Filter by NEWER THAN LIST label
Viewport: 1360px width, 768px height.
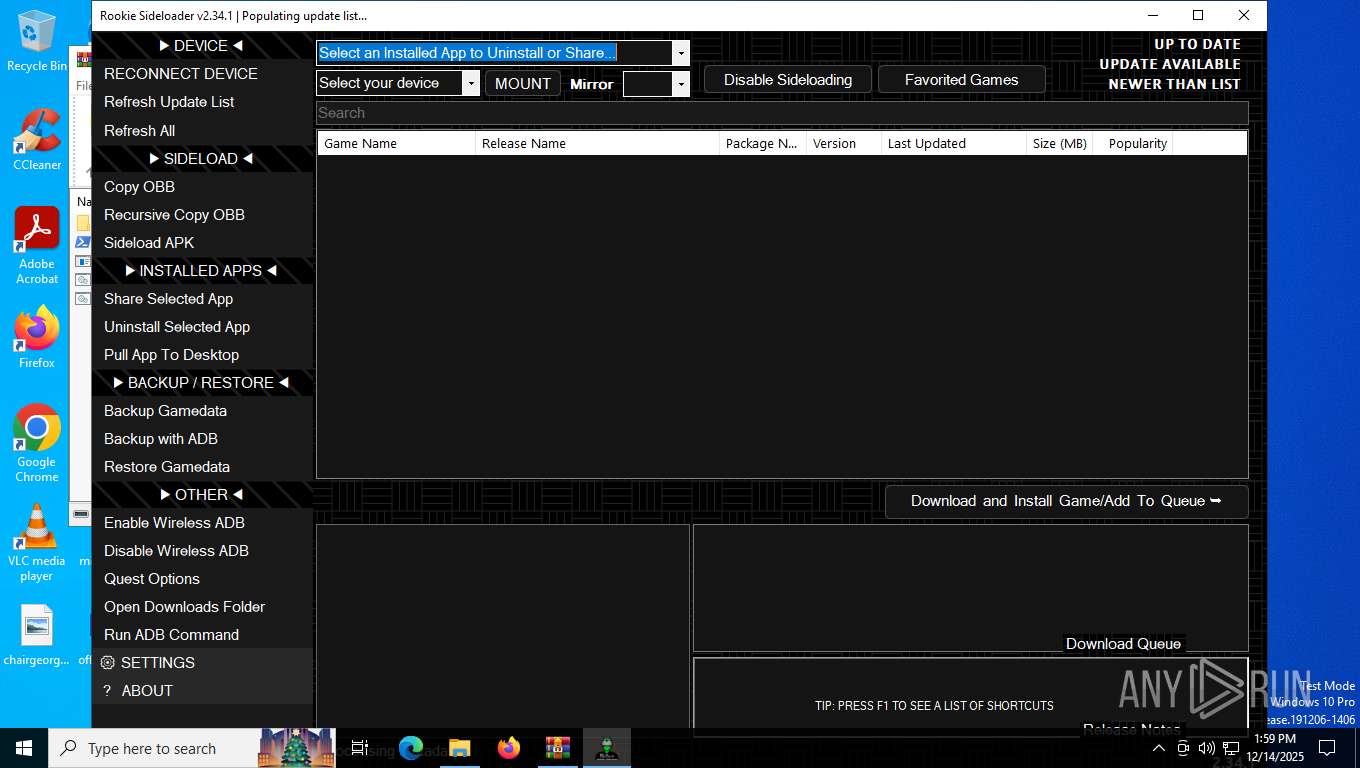(x=1174, y=84)
